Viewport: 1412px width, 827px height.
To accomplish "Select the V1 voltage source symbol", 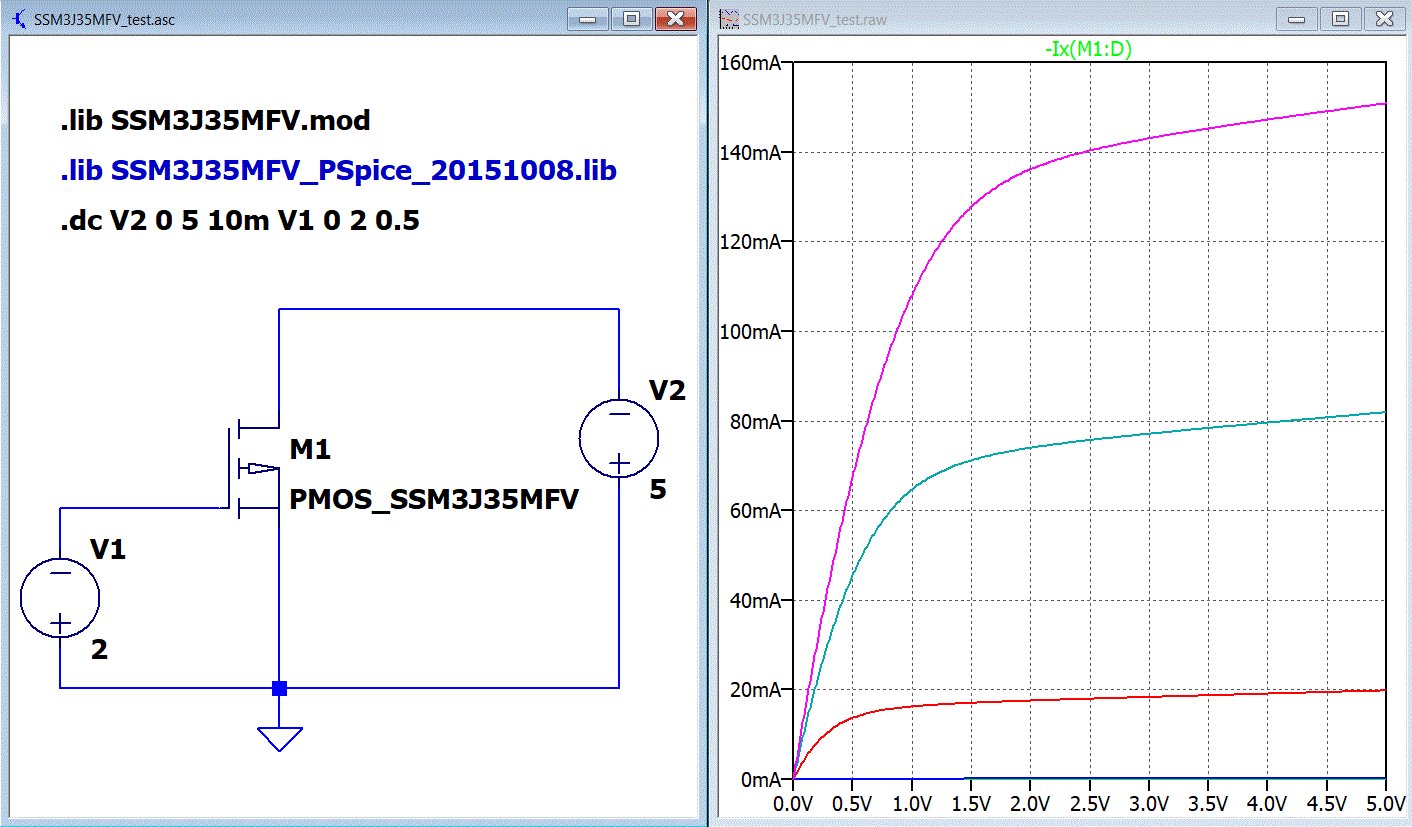I will pos(60,598).
